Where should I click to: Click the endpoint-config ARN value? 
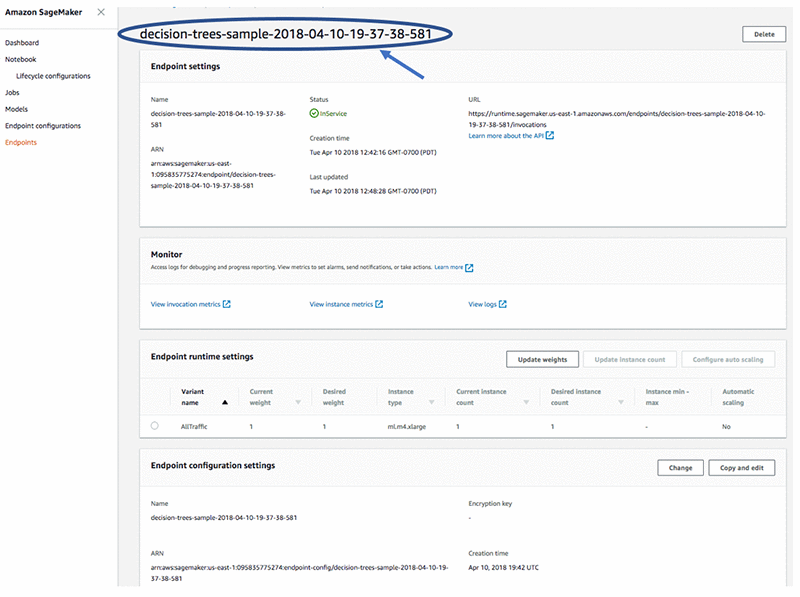point(299,573)
